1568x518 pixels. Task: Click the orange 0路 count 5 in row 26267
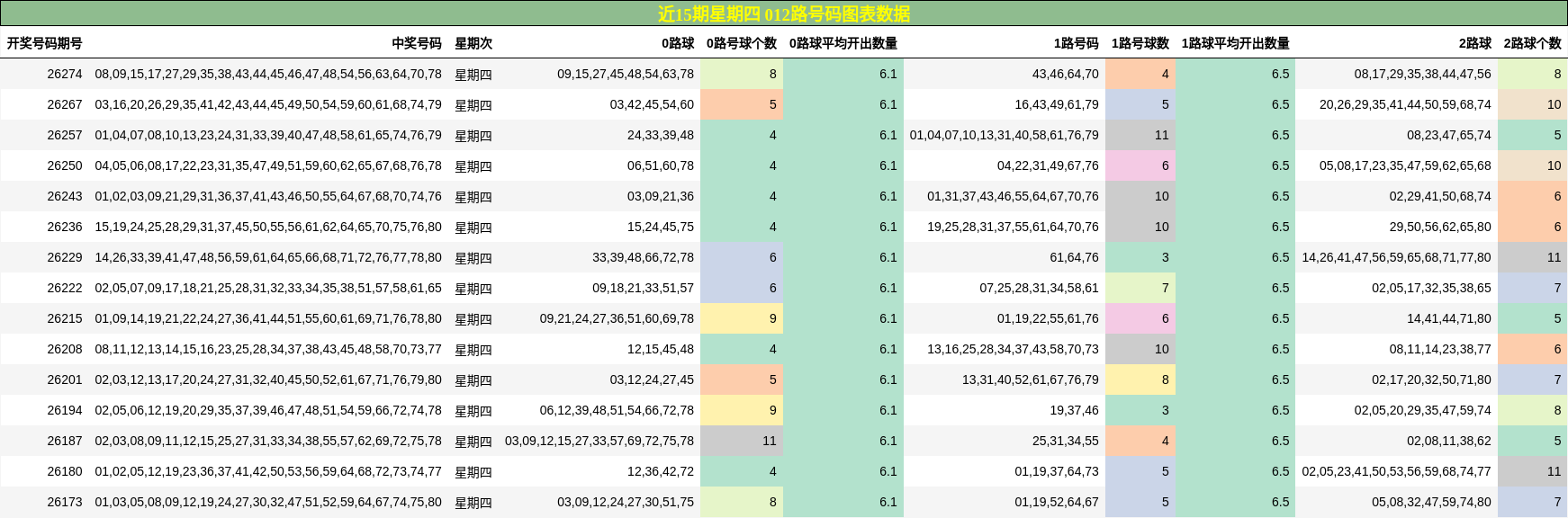[x=742, y=104]
